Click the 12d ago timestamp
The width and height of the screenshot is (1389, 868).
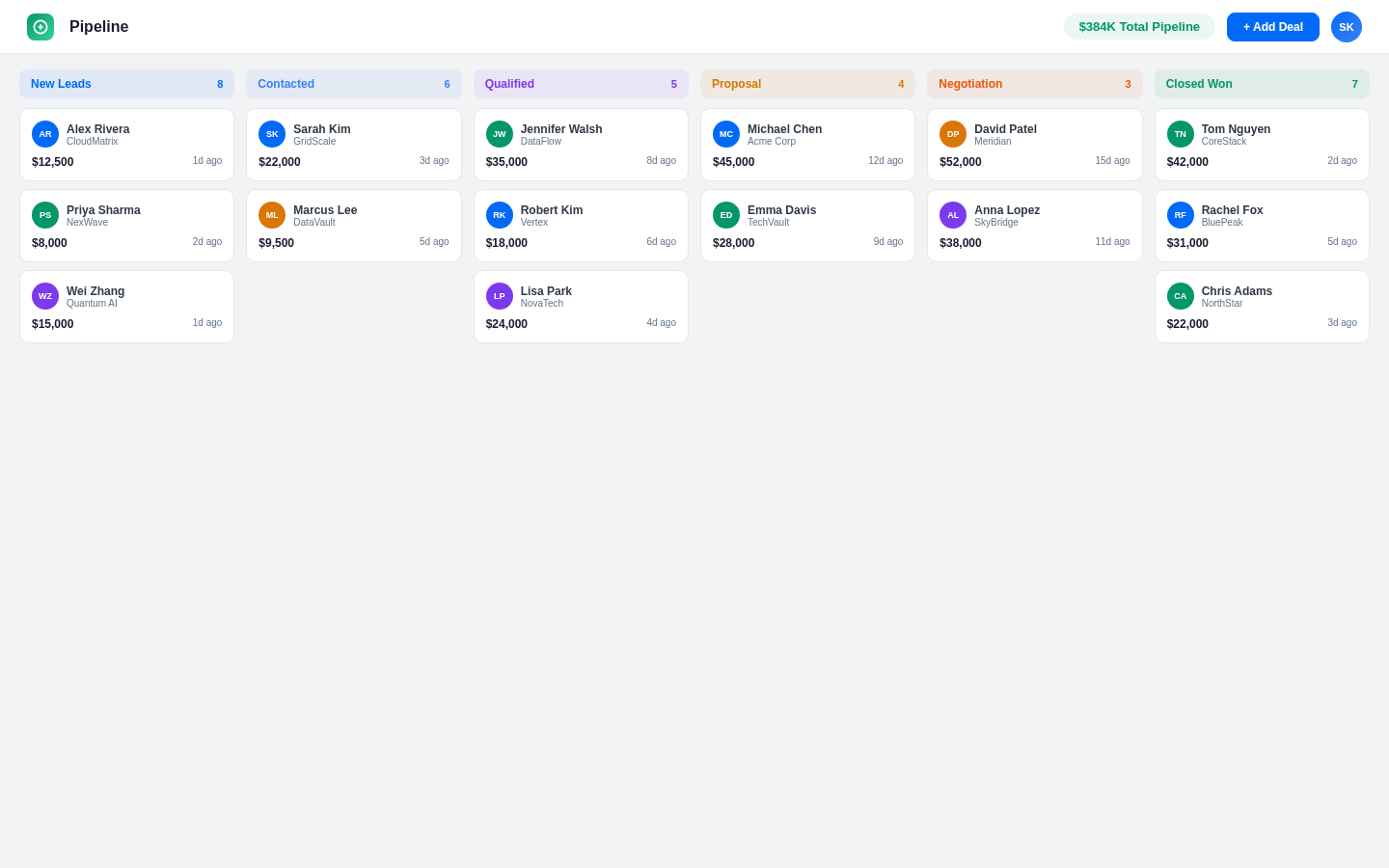tap(885, 161)
